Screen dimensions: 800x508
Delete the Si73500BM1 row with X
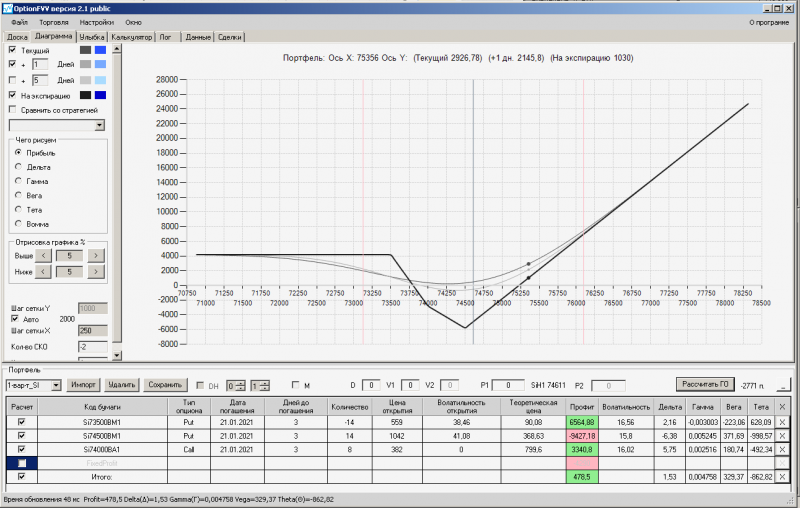tap(782, 422)
